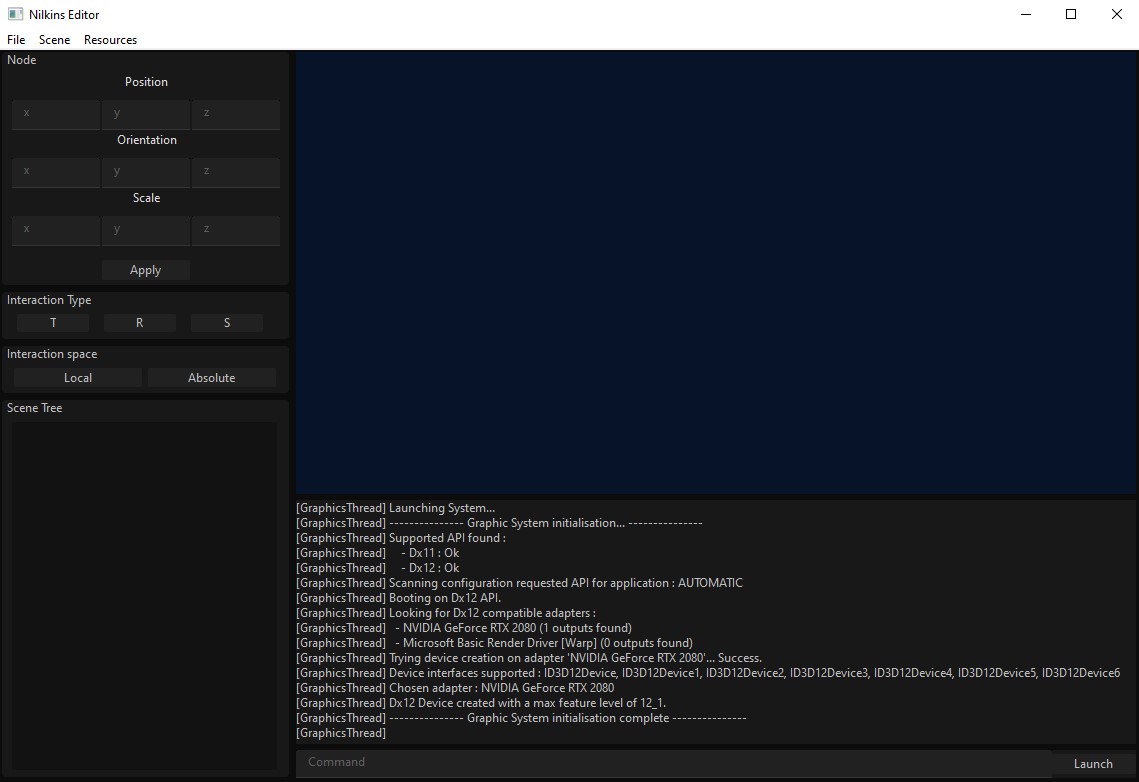The image size is (1139, 782).
Task: Switch interaction space to Local
Action: click(78, 378)
